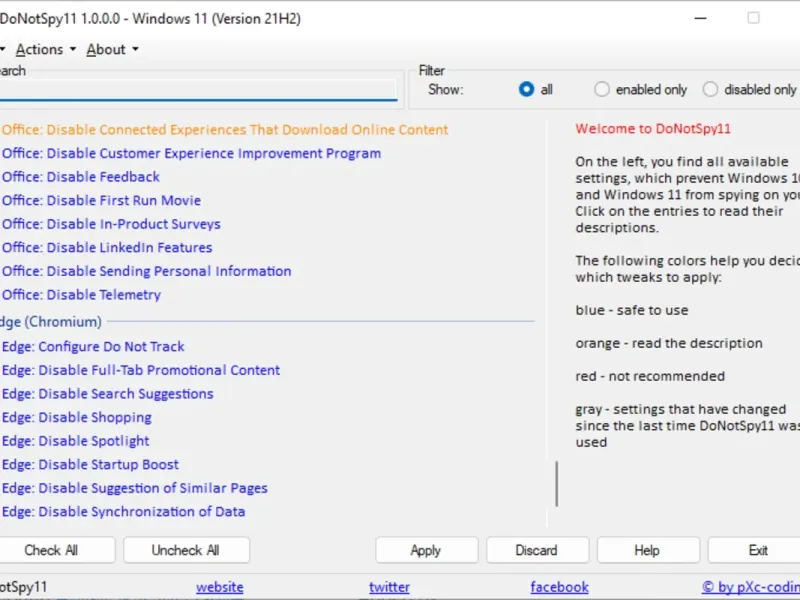Select Office: Disable Customer Experience Improvement Program

[x=191, y=154]
